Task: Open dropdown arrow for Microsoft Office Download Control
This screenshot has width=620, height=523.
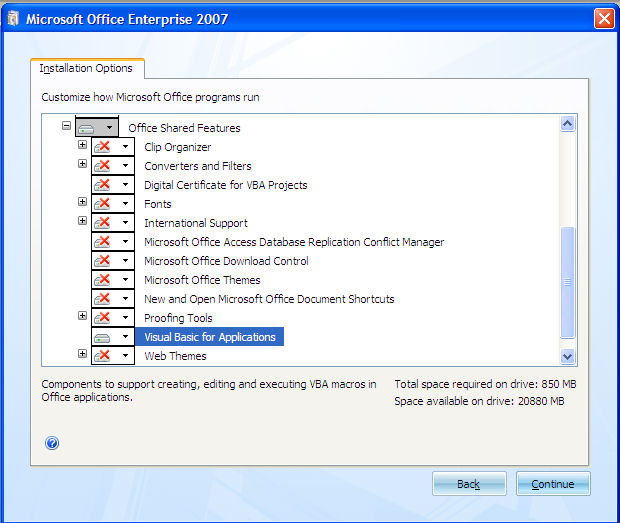Action: pyautogui.click(x=125, y=261)
